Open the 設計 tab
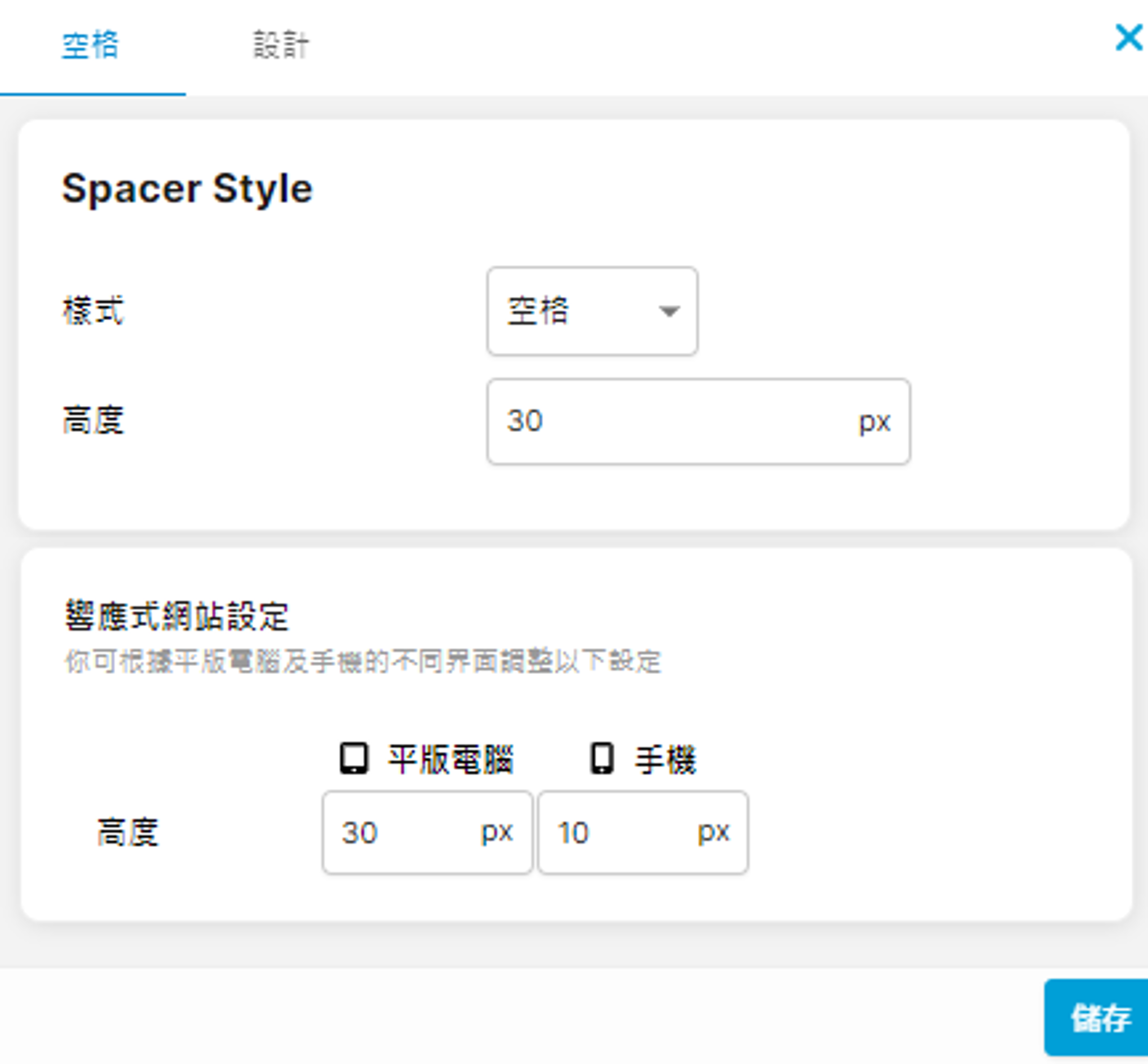 tap(281, 46)
